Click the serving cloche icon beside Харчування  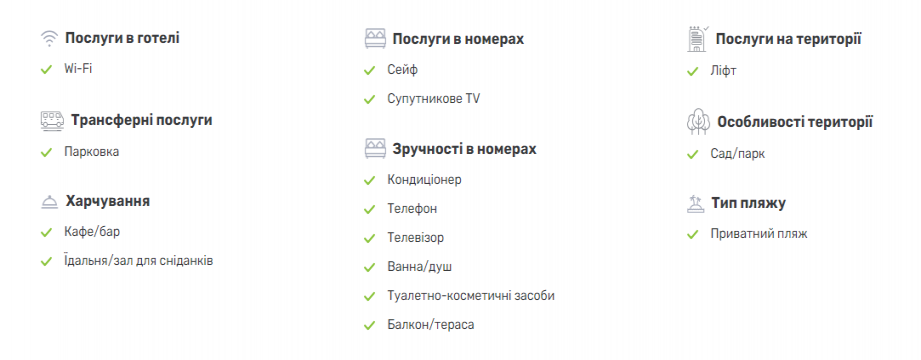pos(49,201)
